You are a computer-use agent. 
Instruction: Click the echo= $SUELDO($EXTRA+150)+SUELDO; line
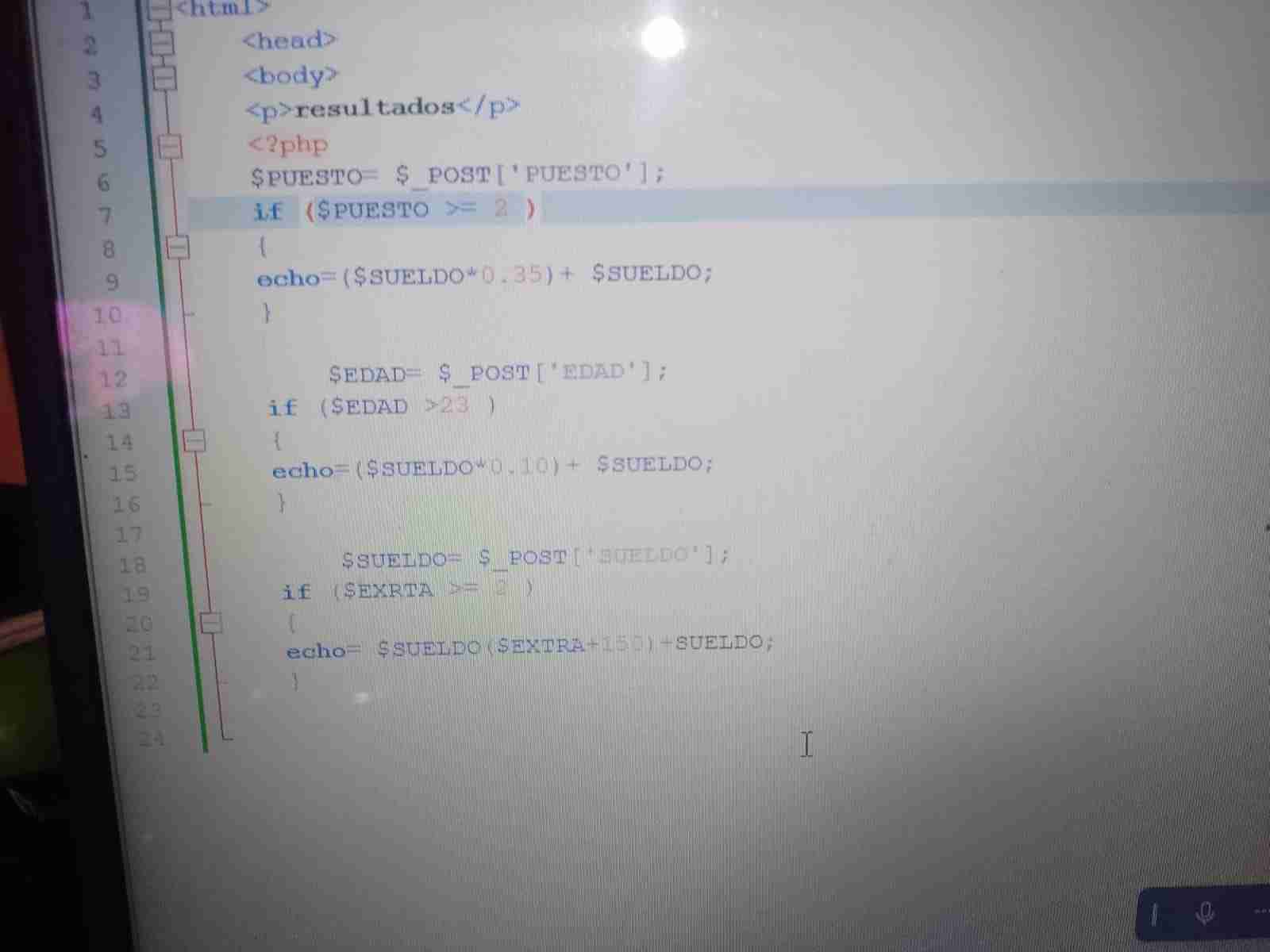coord(529,647)
